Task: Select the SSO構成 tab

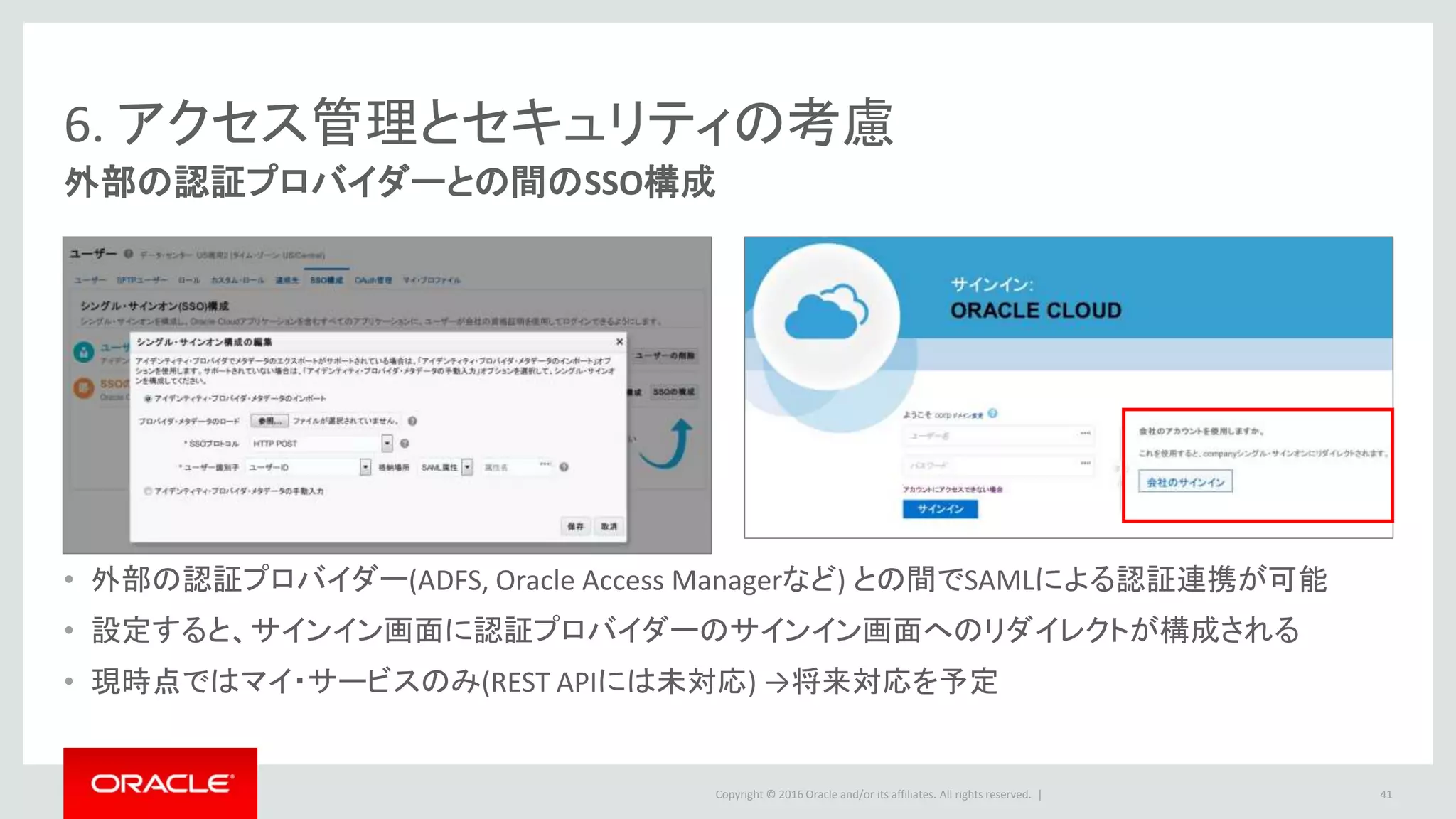Action: tap(326, 280)
